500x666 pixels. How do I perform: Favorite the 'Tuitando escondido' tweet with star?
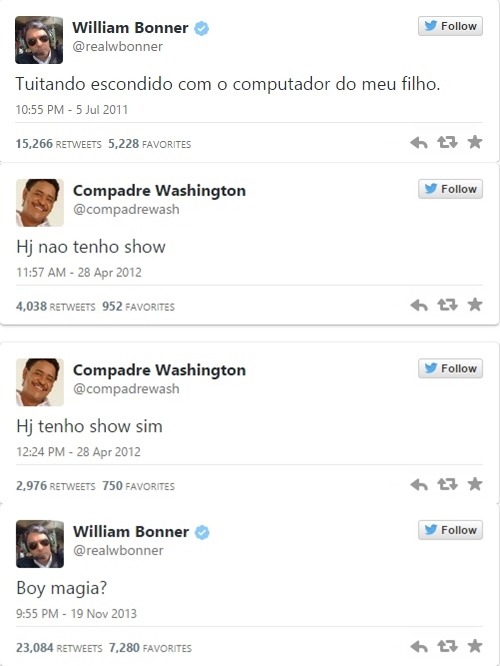(475, 142)
